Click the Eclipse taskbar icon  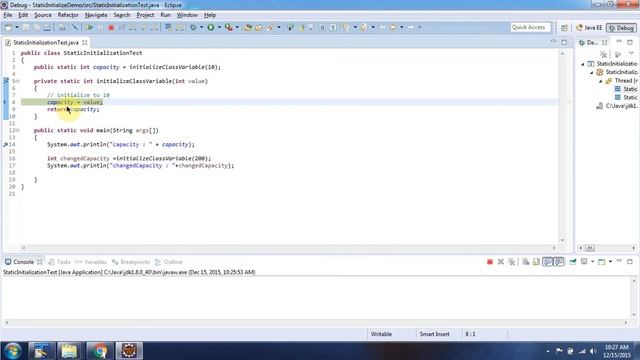(129, 351)
